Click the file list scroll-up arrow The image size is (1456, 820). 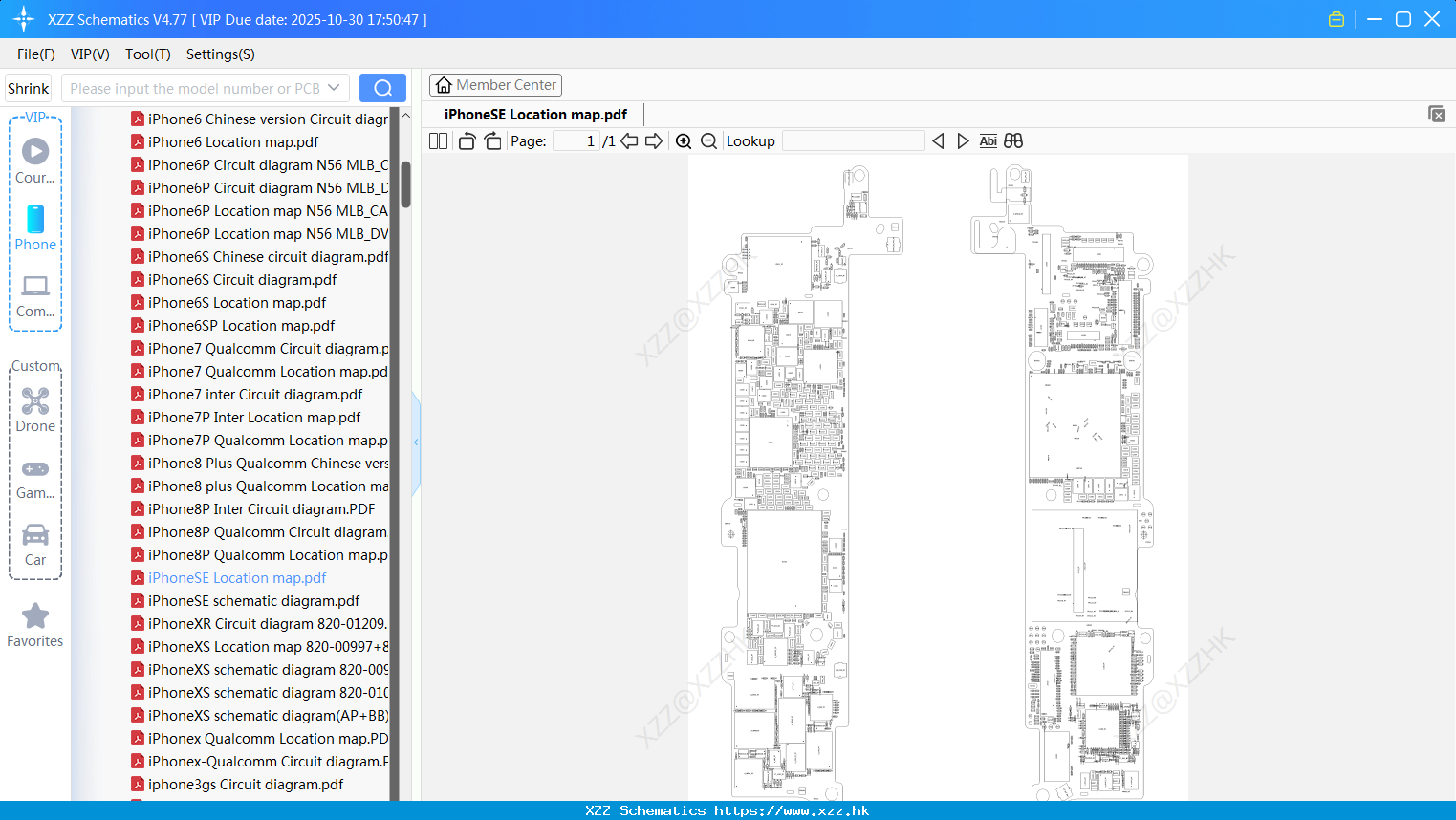[405, 116]
